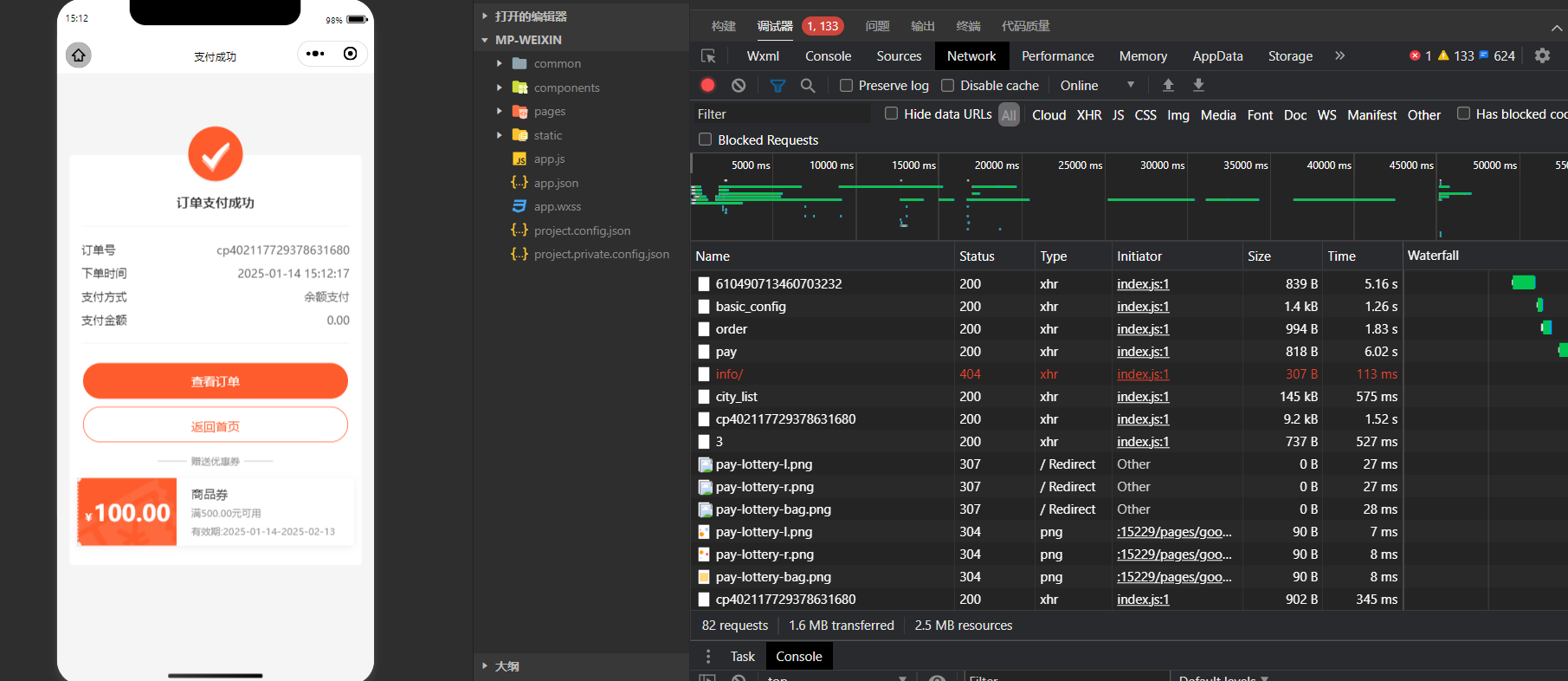Check Hide data URLs option
This screenshot has width=1568, height=681.
point(891,114)
